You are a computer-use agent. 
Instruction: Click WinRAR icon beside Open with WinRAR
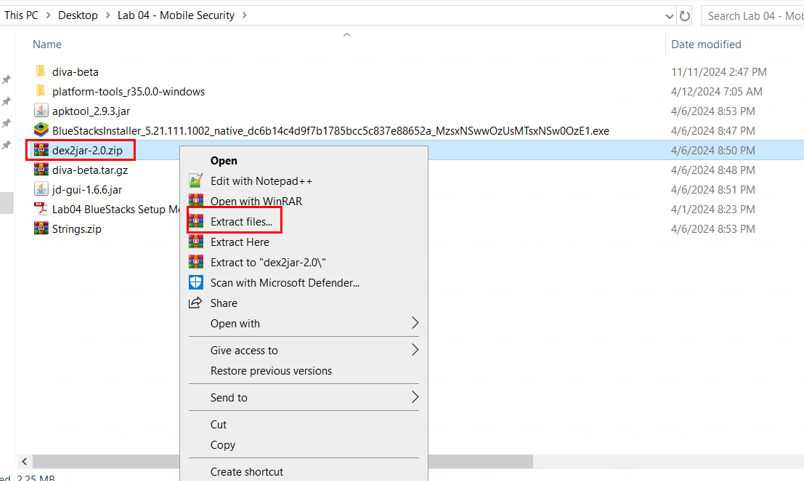coord(195,201)
